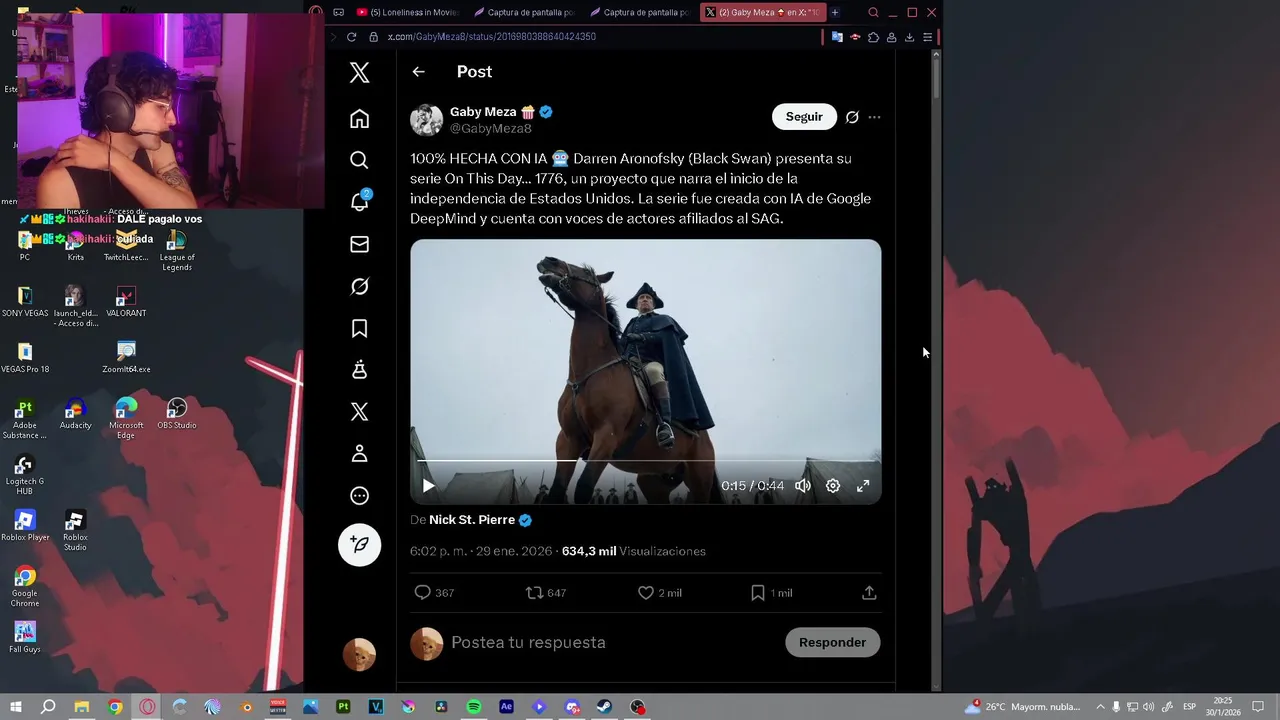Open Spotify from the taskbar
The width and height of the screenshot is (1280, 720).
pyautogui.click(x=474, y=707)
